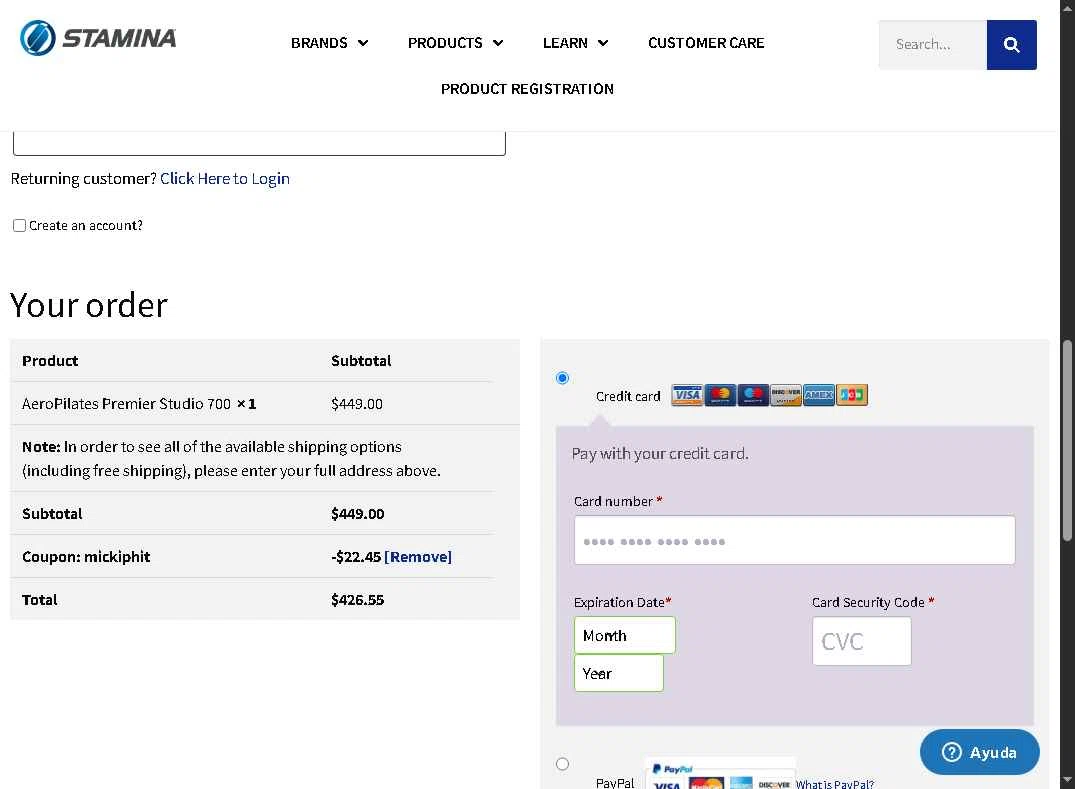
Task: Focus the search input field
Action: (932, 45)
